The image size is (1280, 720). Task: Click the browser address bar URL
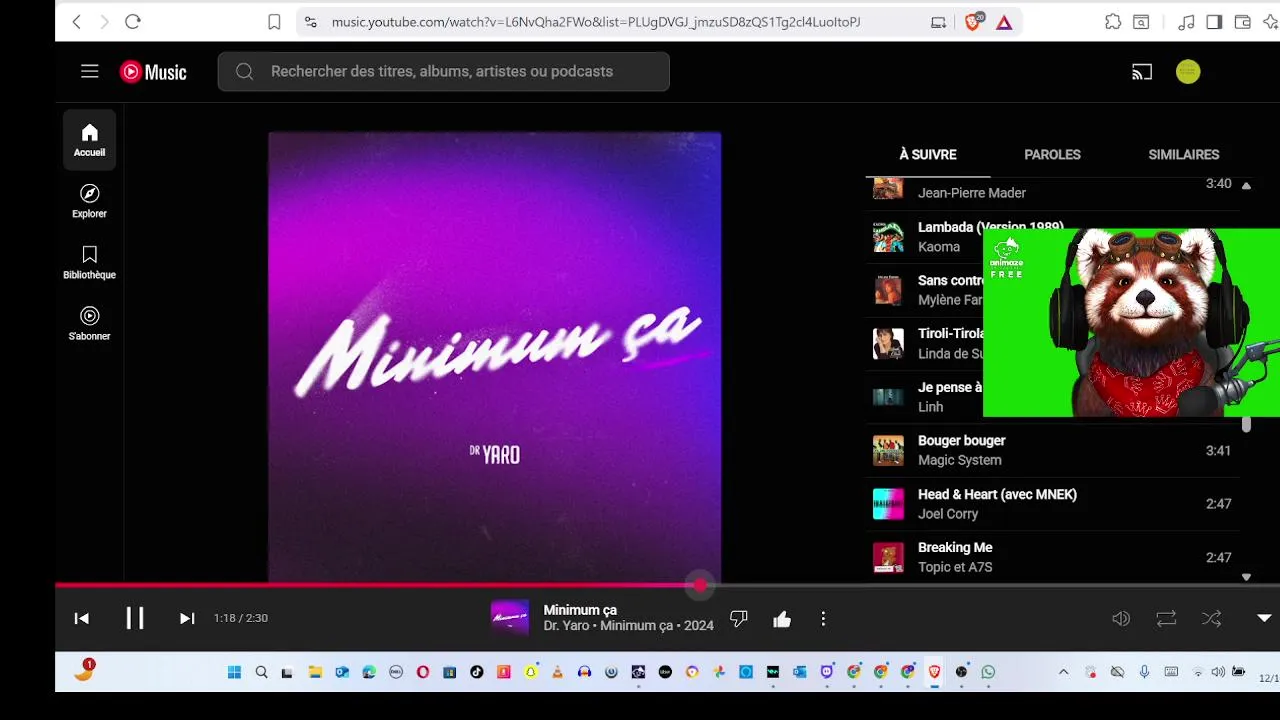(x=596, y=22)
